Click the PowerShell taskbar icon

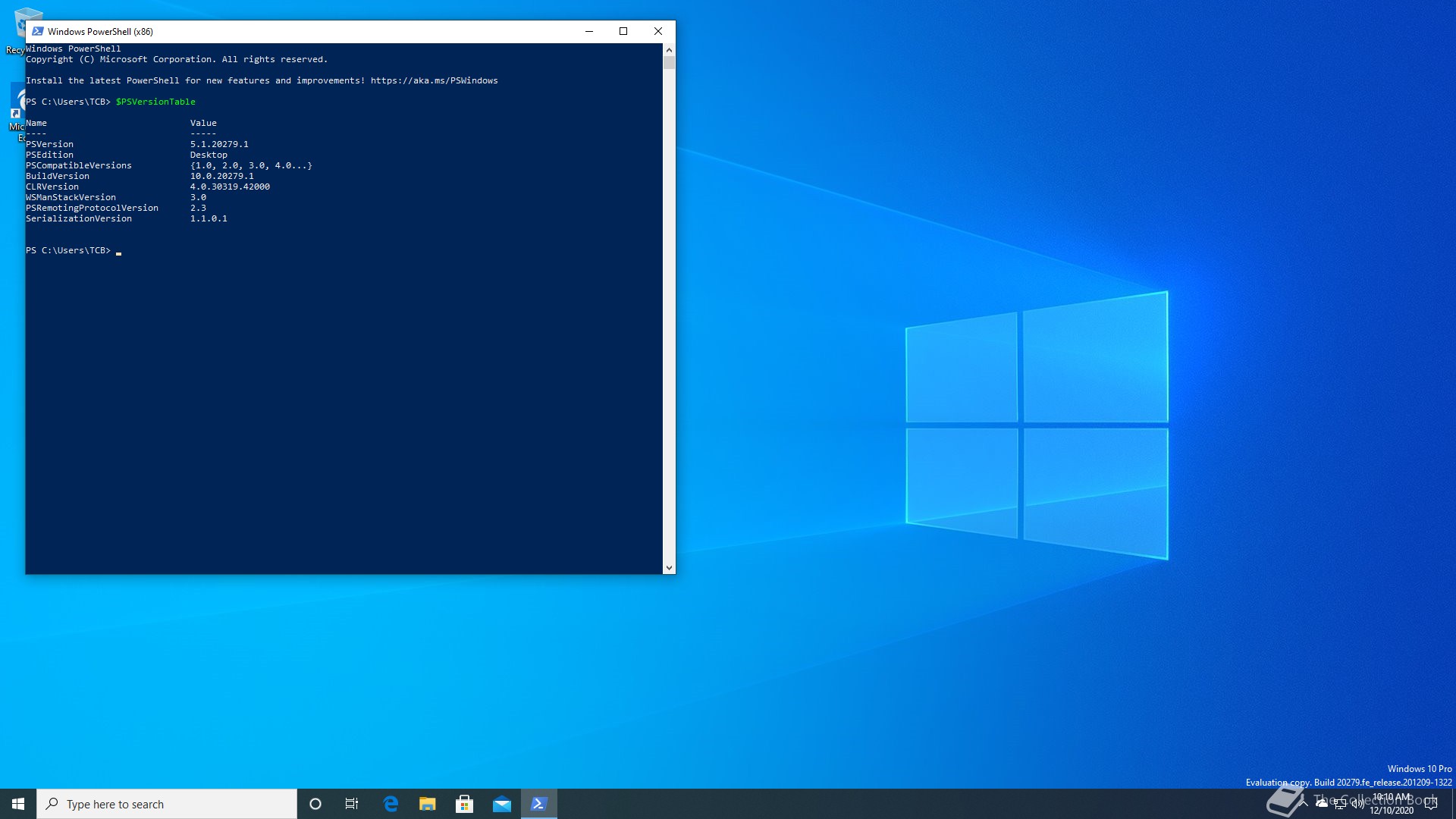click(539, 804)
